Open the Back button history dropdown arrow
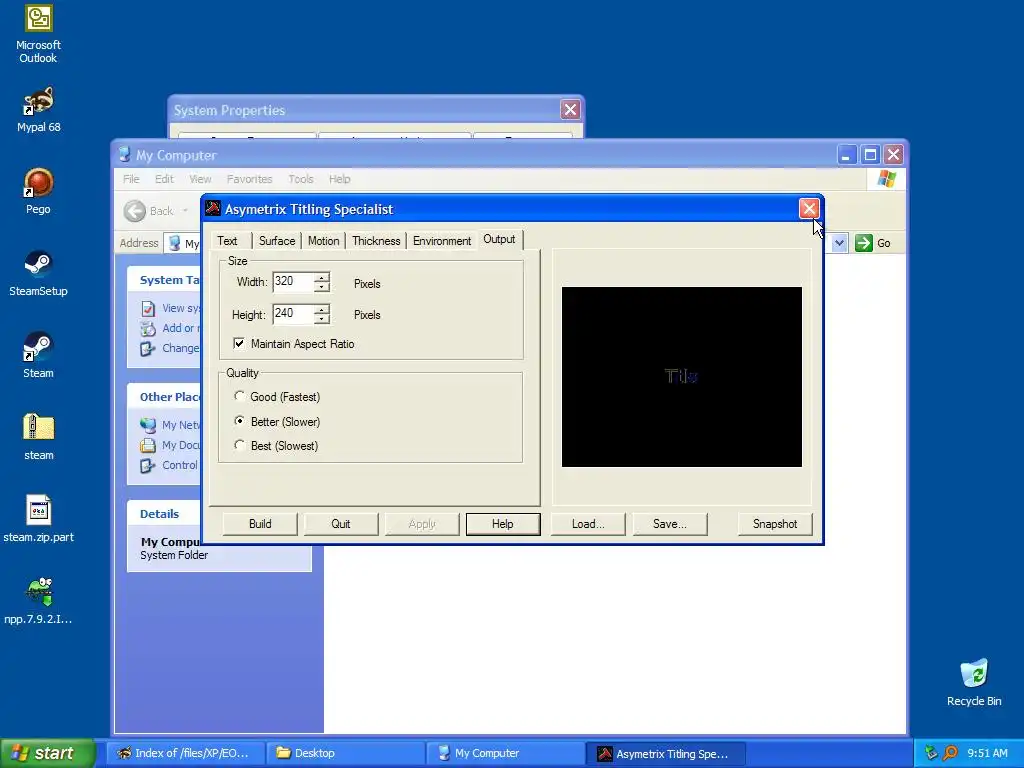 tap(185, 211)
